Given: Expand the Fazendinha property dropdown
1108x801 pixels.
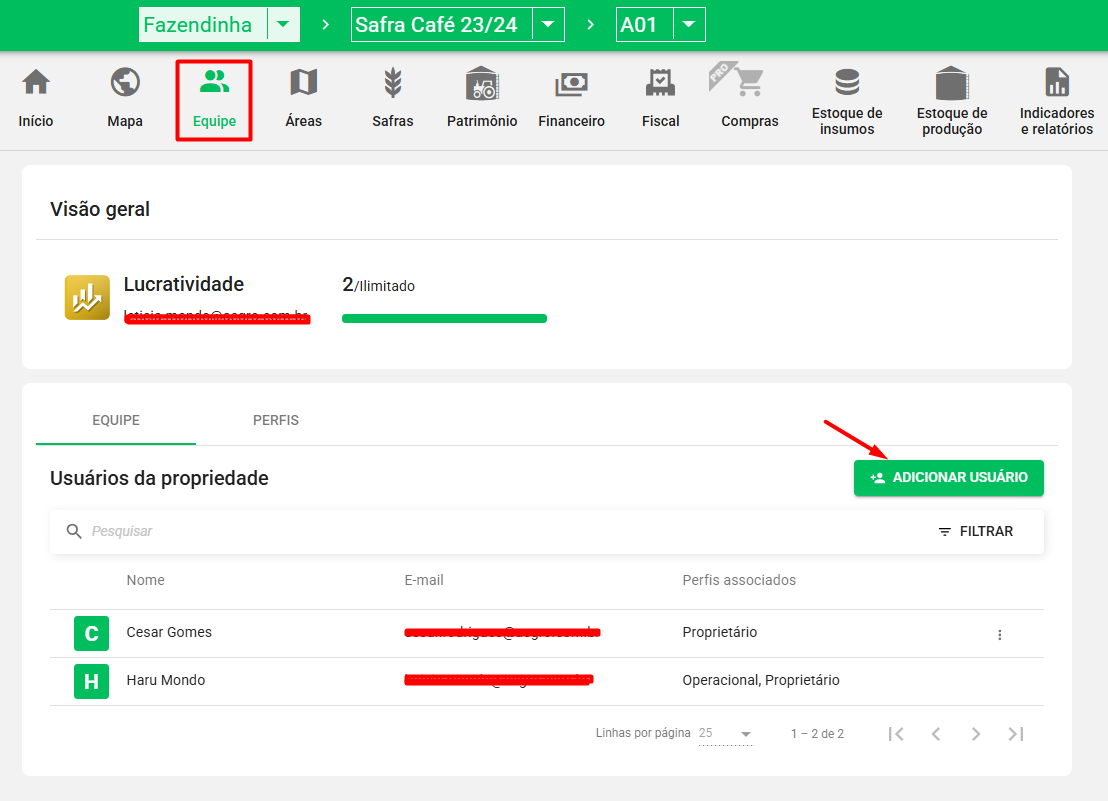Looking at the screenshot, I should [x=284, y=25].
